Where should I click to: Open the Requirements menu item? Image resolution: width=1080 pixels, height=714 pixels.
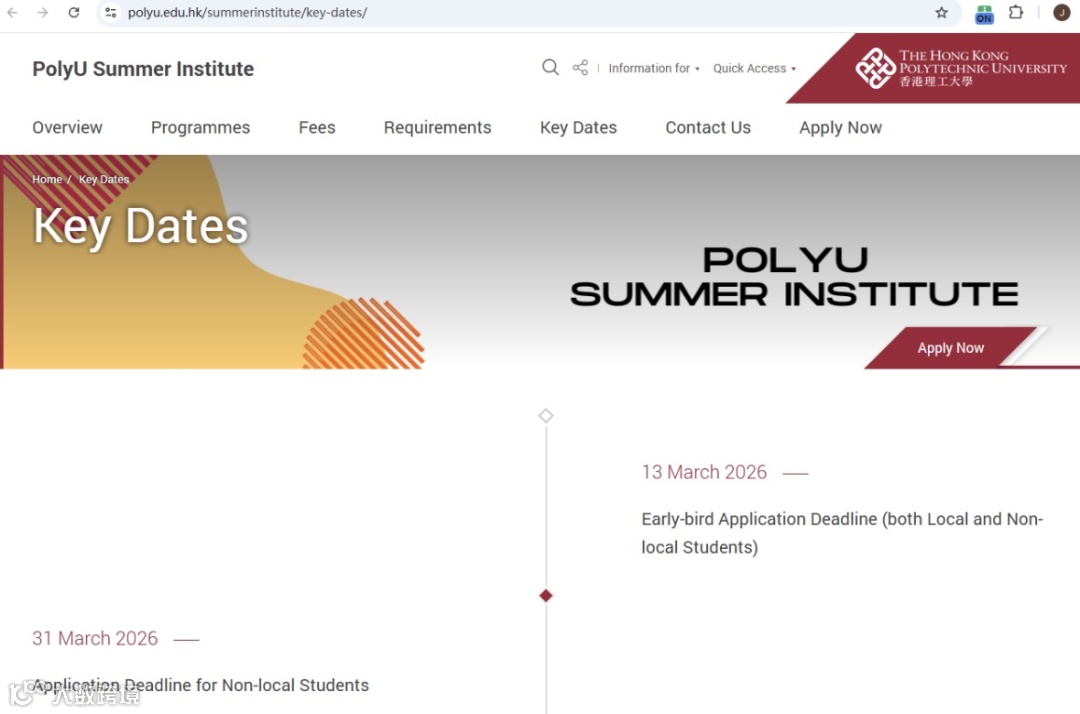pos(437,127)
